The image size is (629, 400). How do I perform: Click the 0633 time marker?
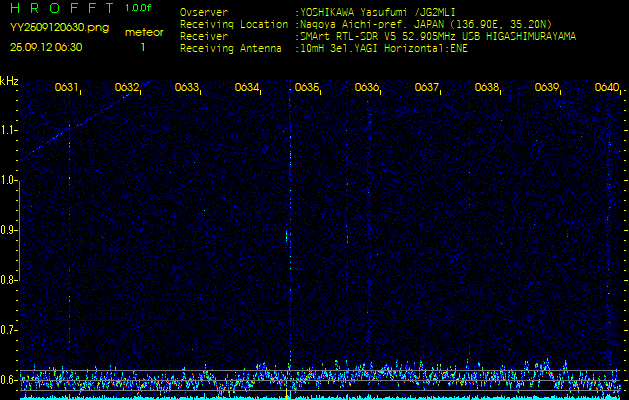pos(186,88)
